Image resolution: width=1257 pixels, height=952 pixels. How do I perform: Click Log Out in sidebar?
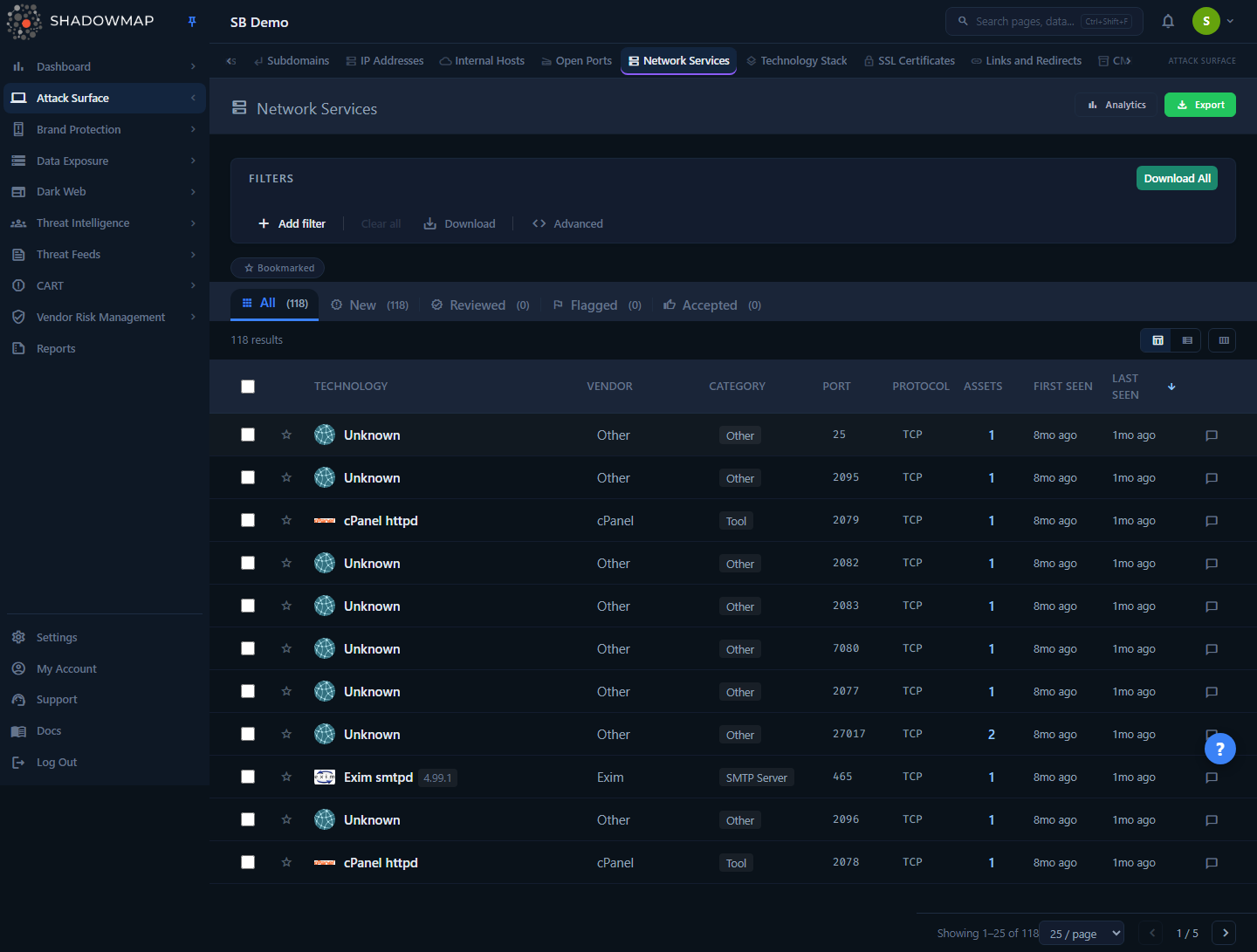click(105, 762)
